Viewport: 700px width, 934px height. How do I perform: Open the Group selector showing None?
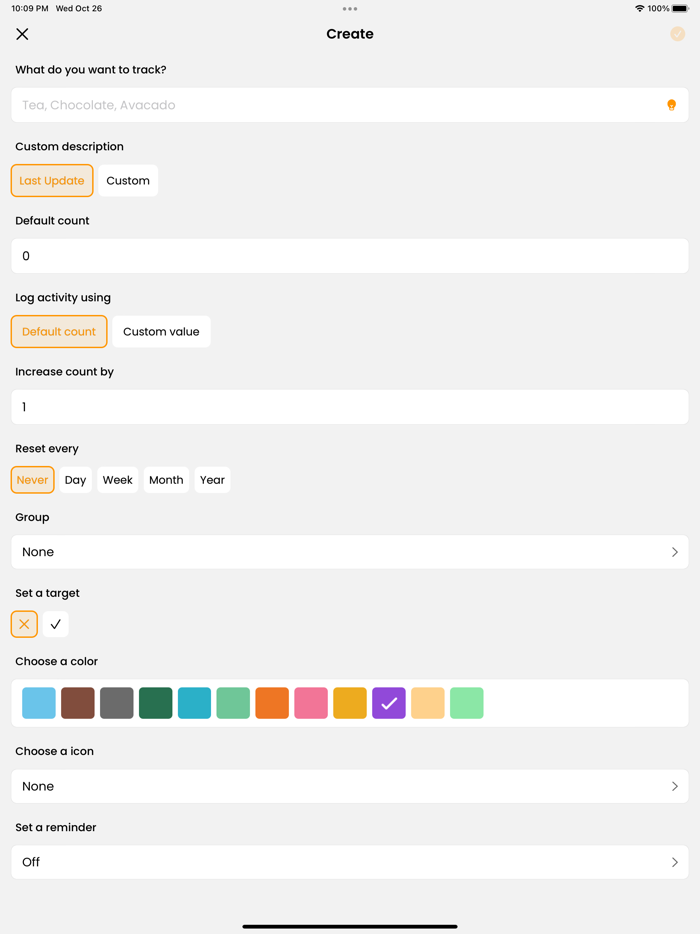click(x=349, y=551)
